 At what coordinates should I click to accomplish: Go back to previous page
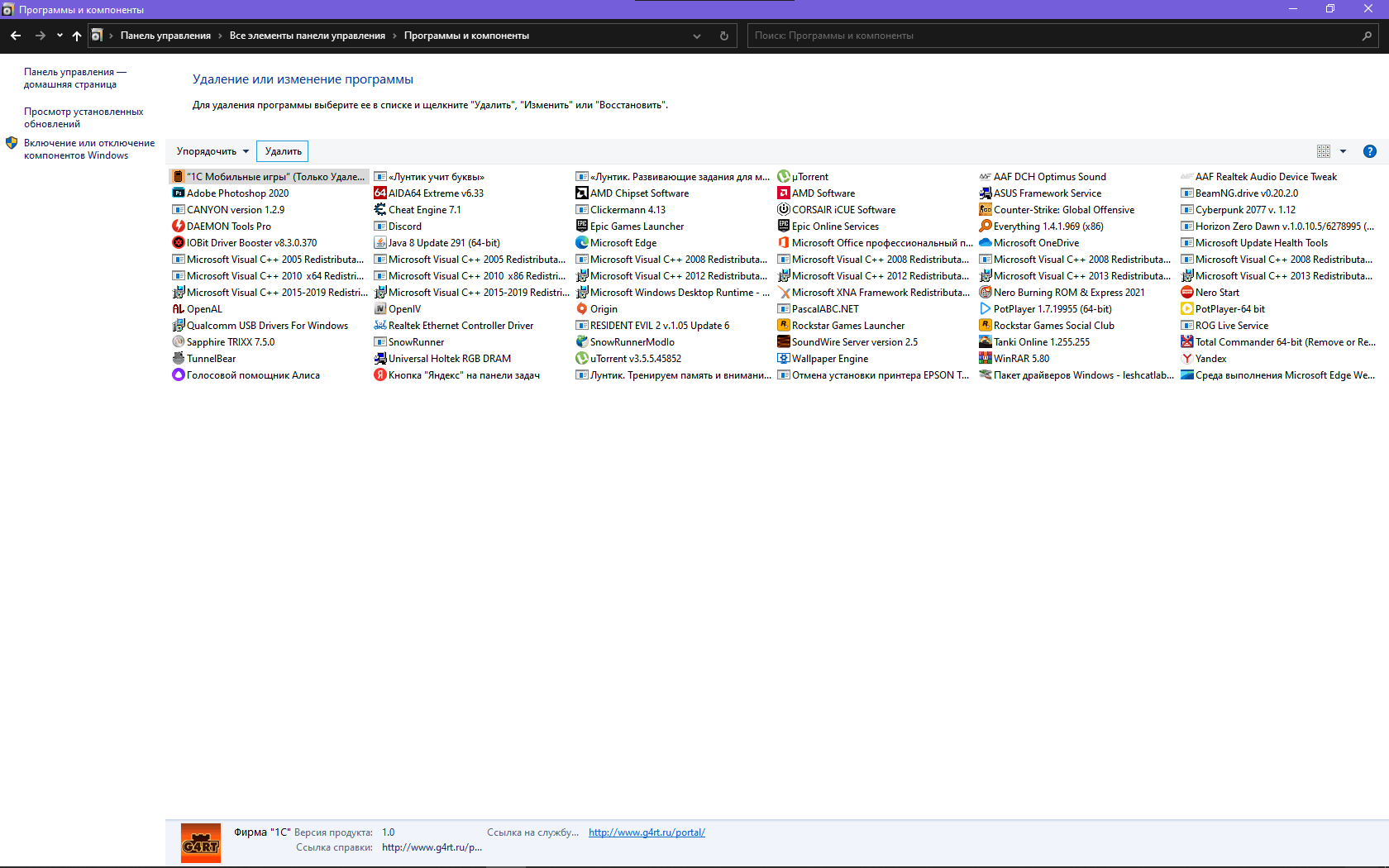click(16, 36)
